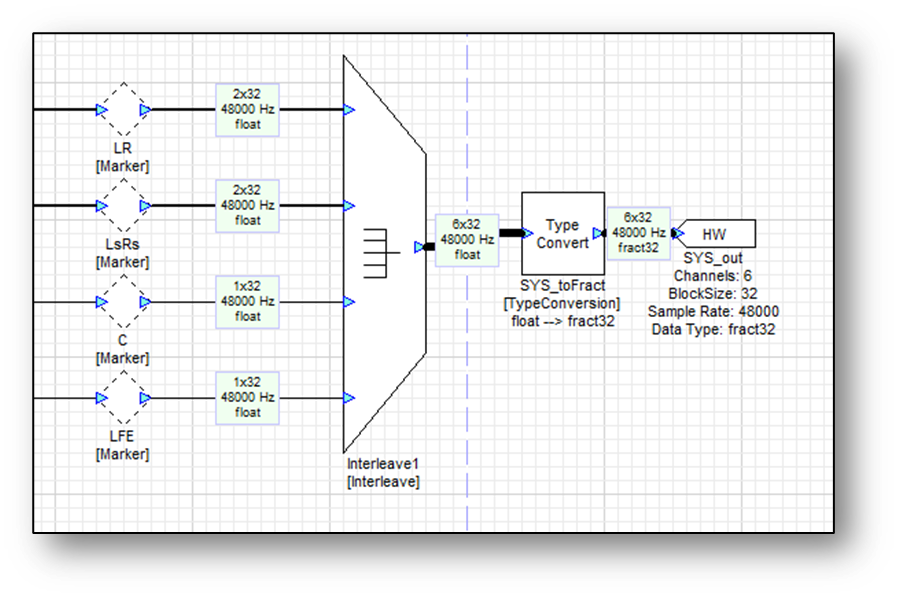
Task: Click the LsRs marker output pin arrow
Action: pyautogui.click(x=146, y=206)
